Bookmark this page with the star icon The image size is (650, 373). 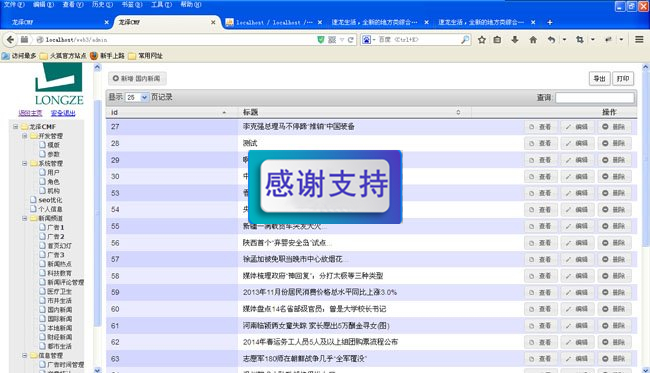tap(482, 40)
